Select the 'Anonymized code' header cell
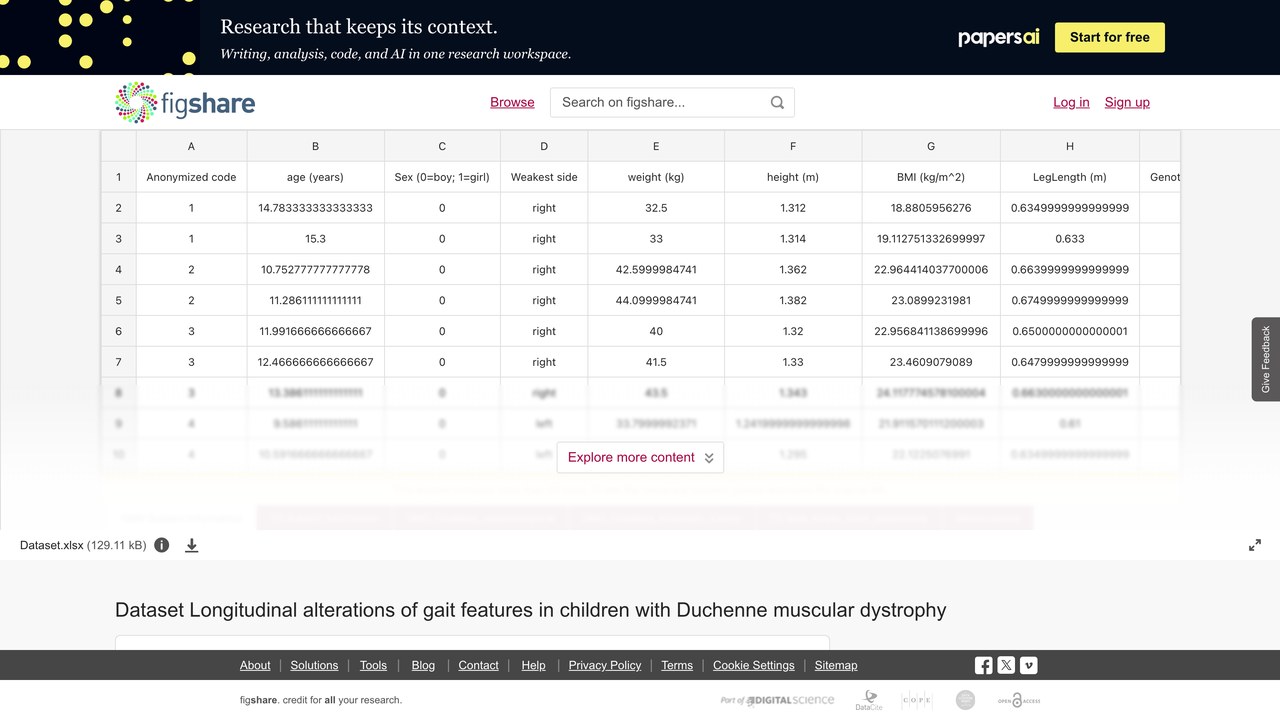This screenshot has height=720, width=1280. pyautogui.click(x=191, y=177)
